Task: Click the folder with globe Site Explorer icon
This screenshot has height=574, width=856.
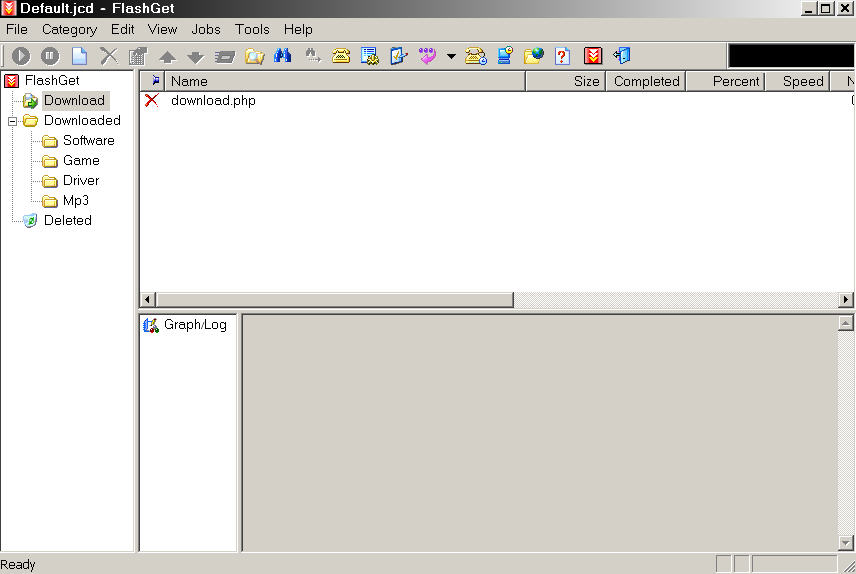Action: [x=534, y=56]
